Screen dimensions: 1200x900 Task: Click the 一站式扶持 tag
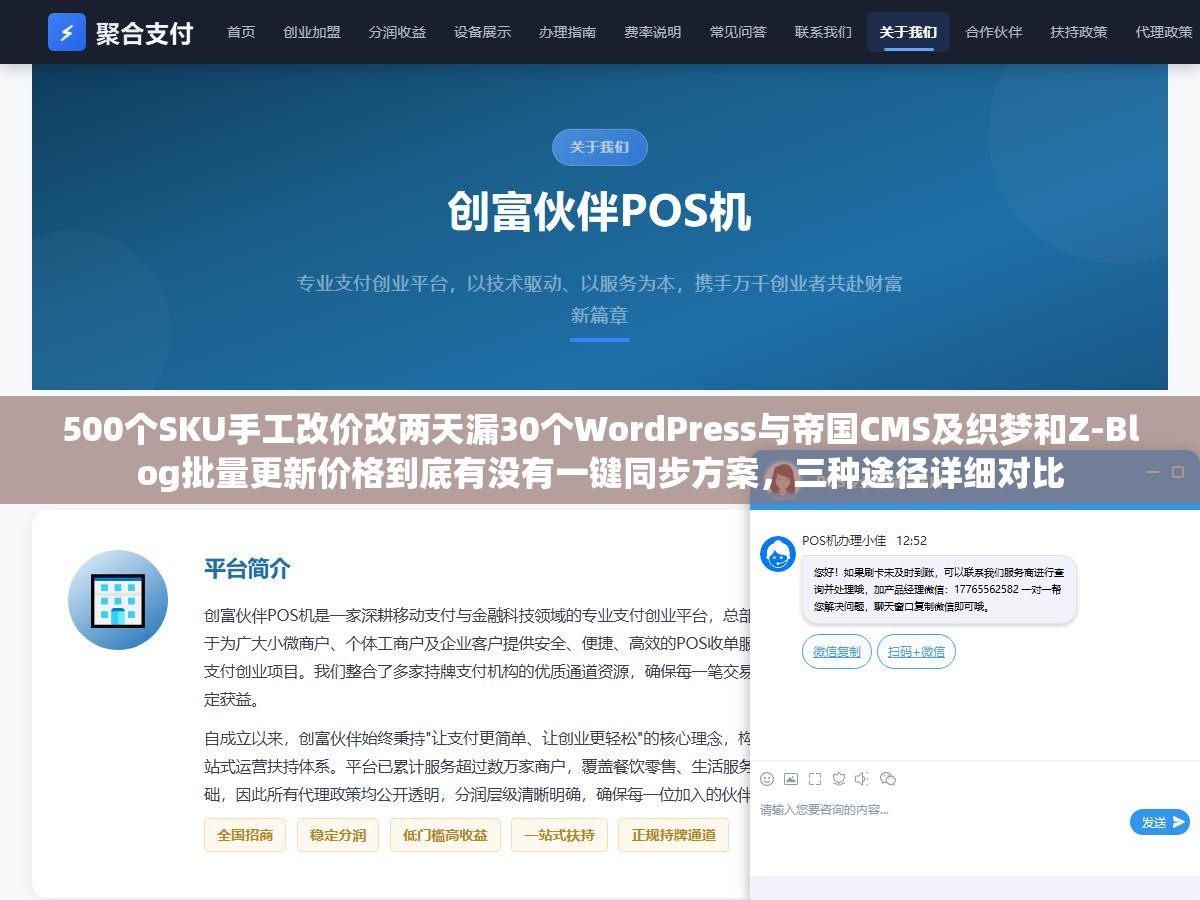click(x=559, y=835)
